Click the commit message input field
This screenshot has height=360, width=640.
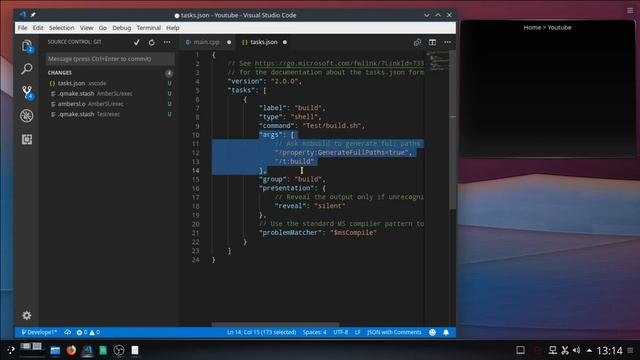coord(109,59)
